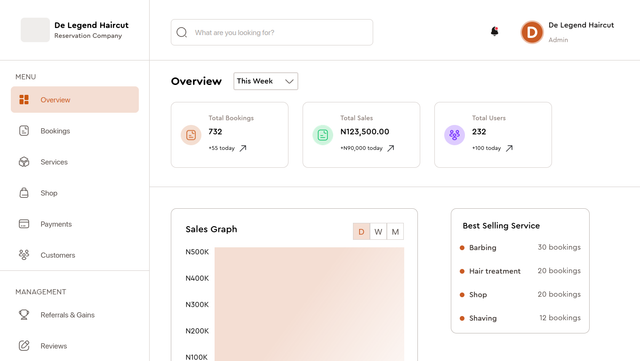This screenshot has height=361, width=640.
Task: Click the search field 'What are you looking for?'
Action: pyautogui.click(x=272, y=32)
